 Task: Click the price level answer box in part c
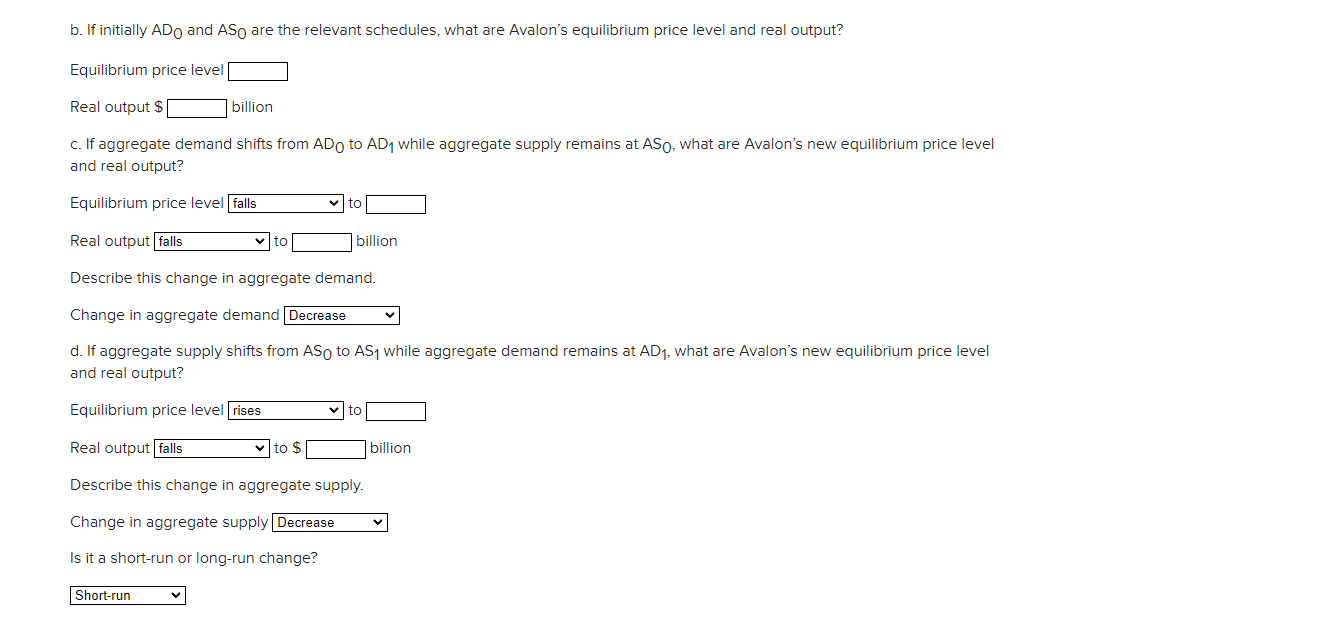coord(396,203)
